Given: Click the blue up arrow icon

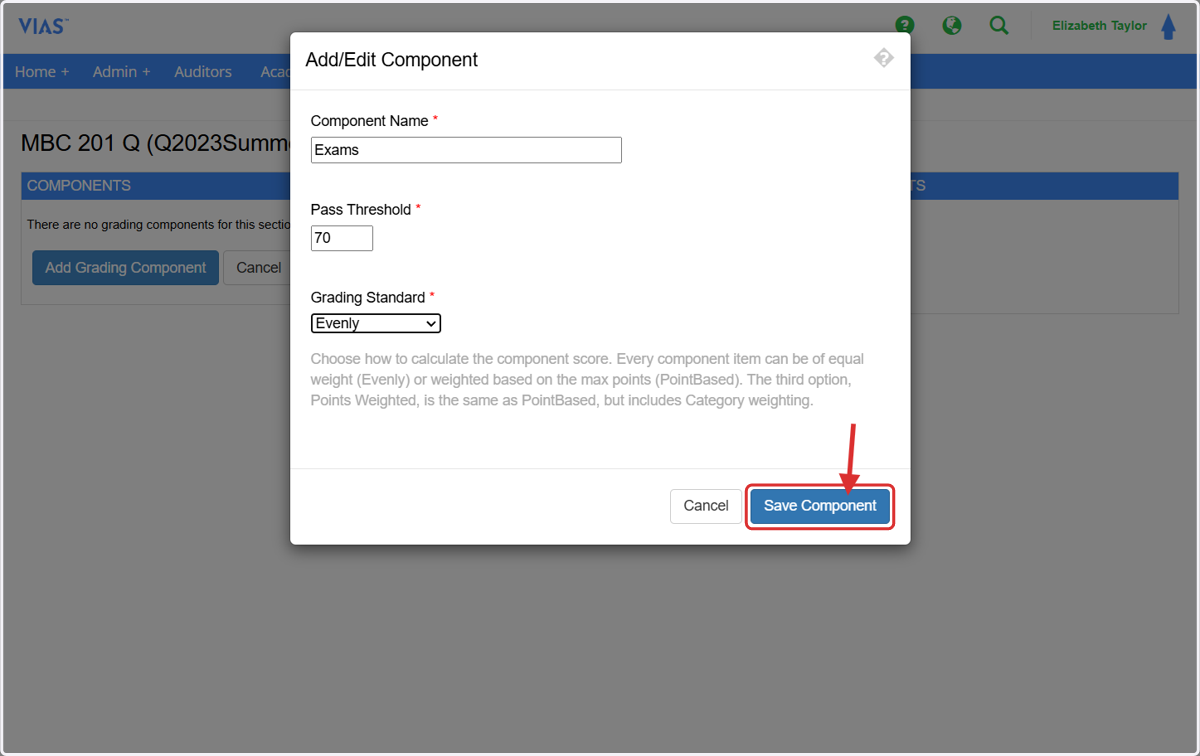Looking at the screenshot, I should point(1168,27).
